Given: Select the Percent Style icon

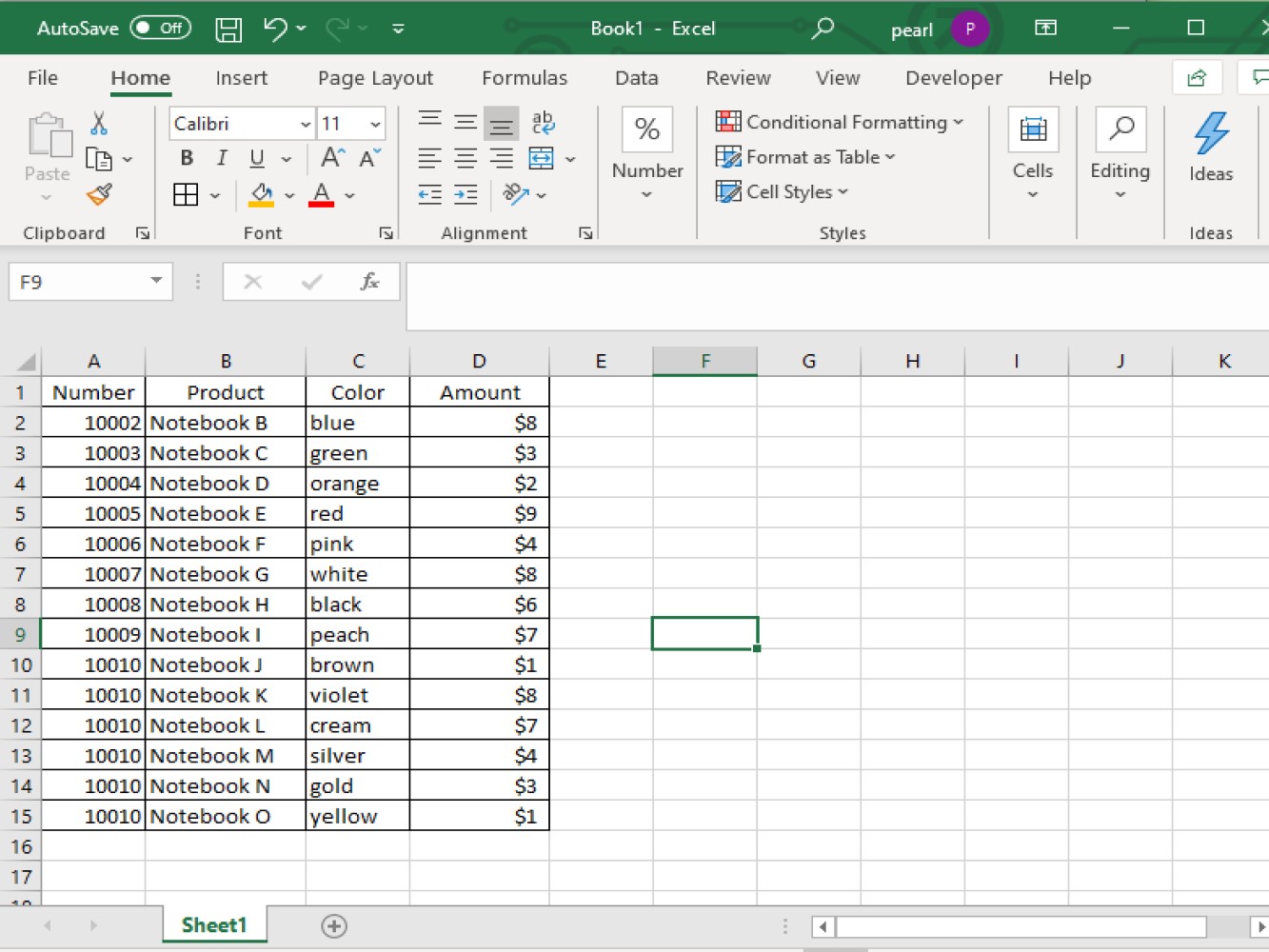Looking at the screenshot, I should tap(646, 130).
